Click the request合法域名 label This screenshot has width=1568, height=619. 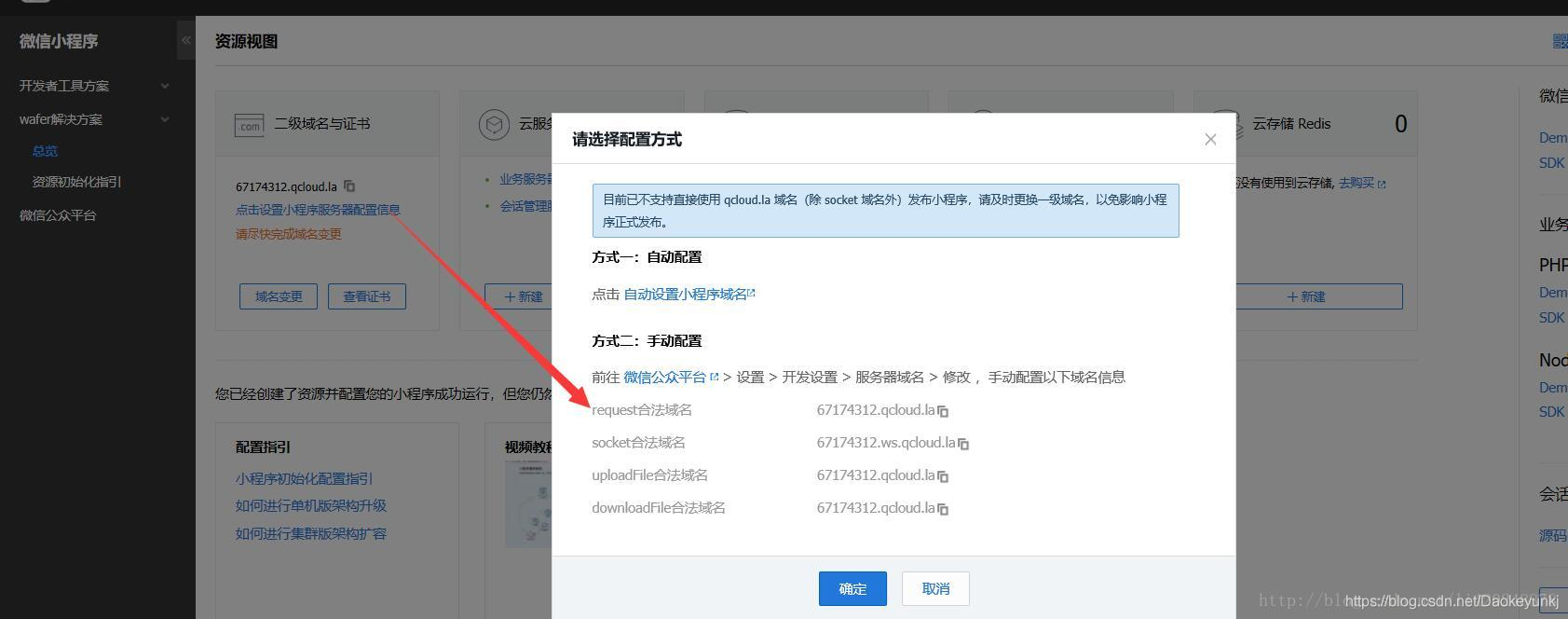click(x=642, y=410)
